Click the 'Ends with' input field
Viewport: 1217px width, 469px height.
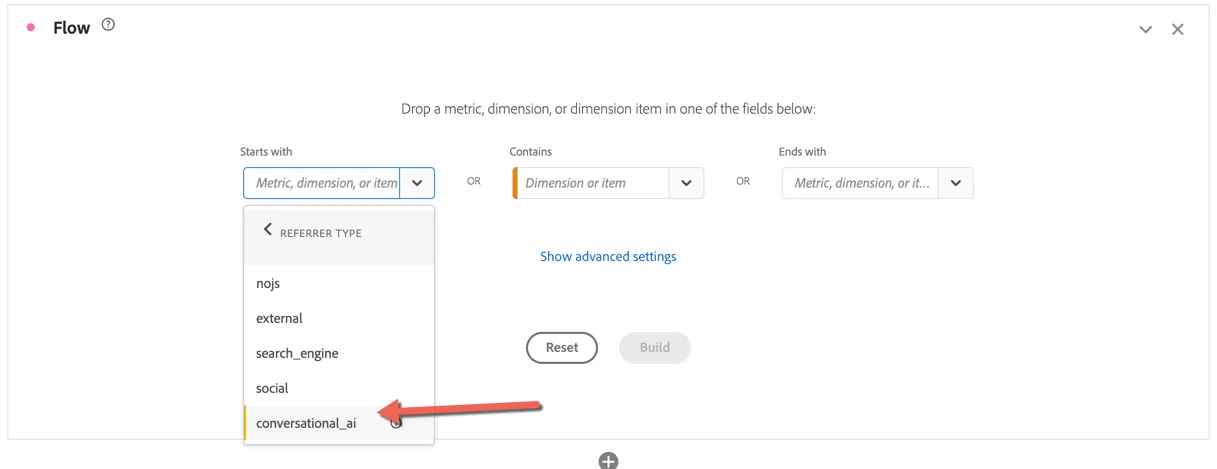pyautogui.click(x=861, y=183)
